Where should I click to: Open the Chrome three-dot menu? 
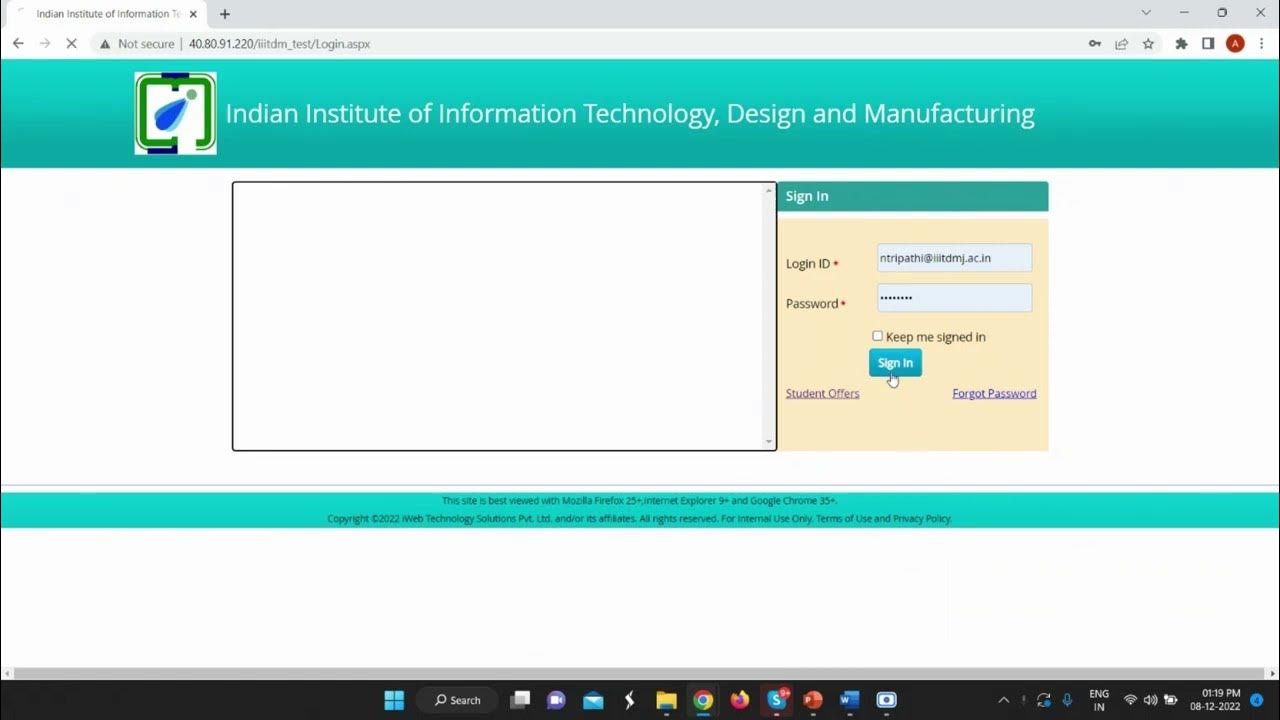pyautogui.click(x=1261, y=44)
